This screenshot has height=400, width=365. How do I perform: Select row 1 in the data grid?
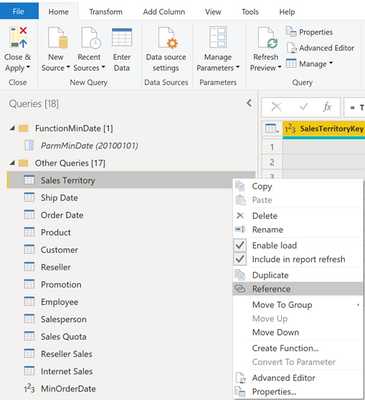click(272, 147)
